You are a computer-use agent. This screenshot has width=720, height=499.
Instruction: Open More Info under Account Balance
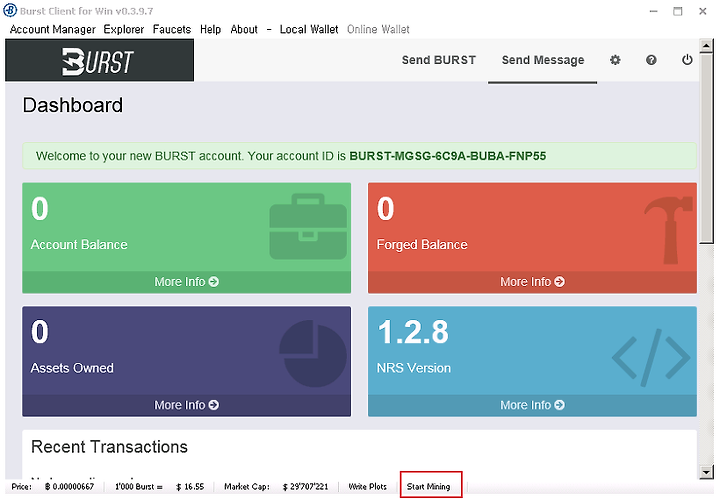[x=186, y=282]
